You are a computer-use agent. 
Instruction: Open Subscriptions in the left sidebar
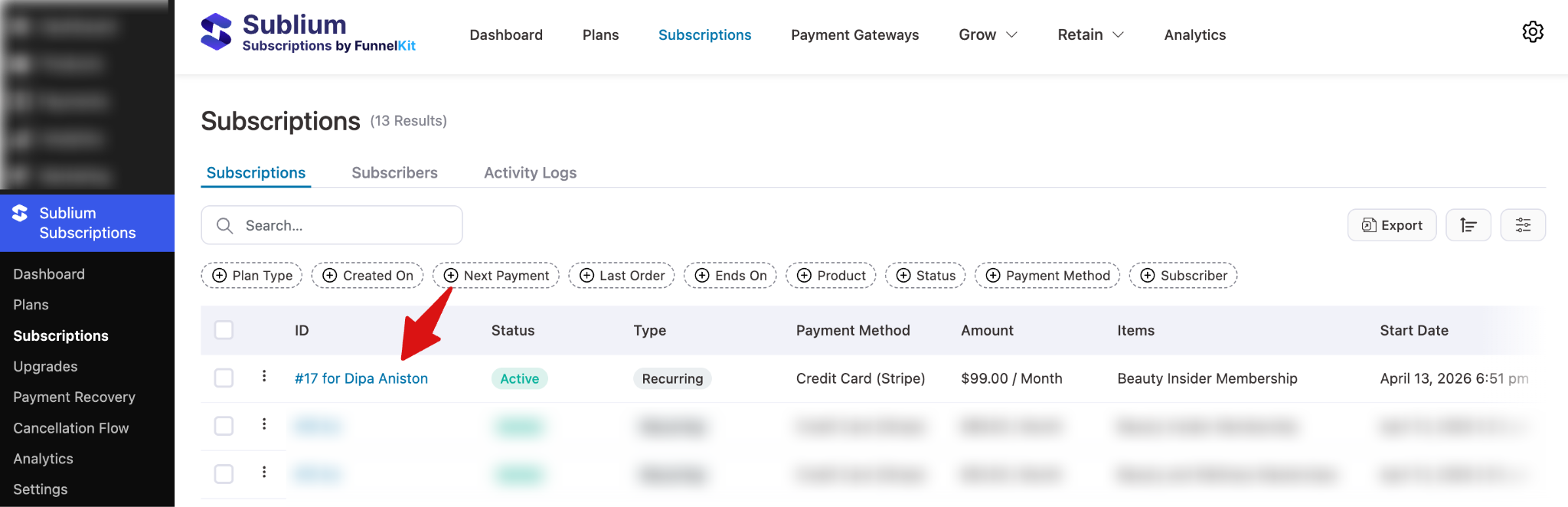[60, 335]
